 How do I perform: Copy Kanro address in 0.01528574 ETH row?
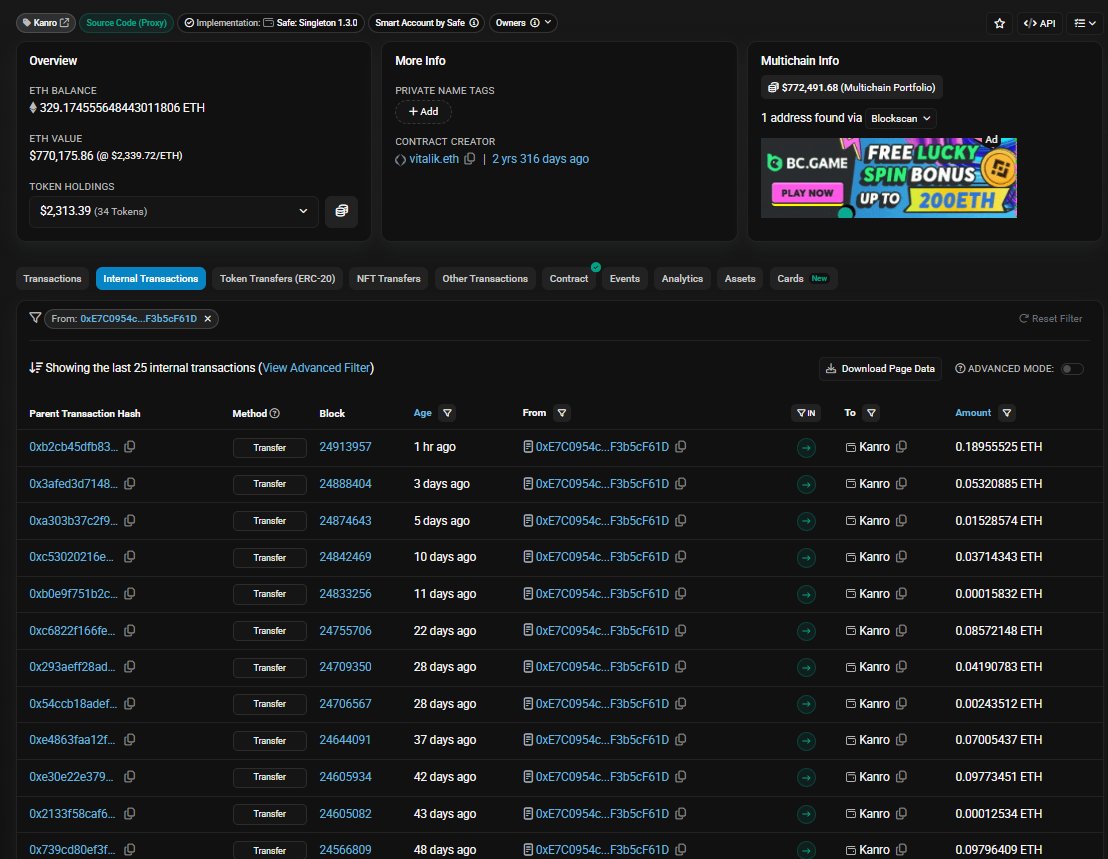[901, 521]
